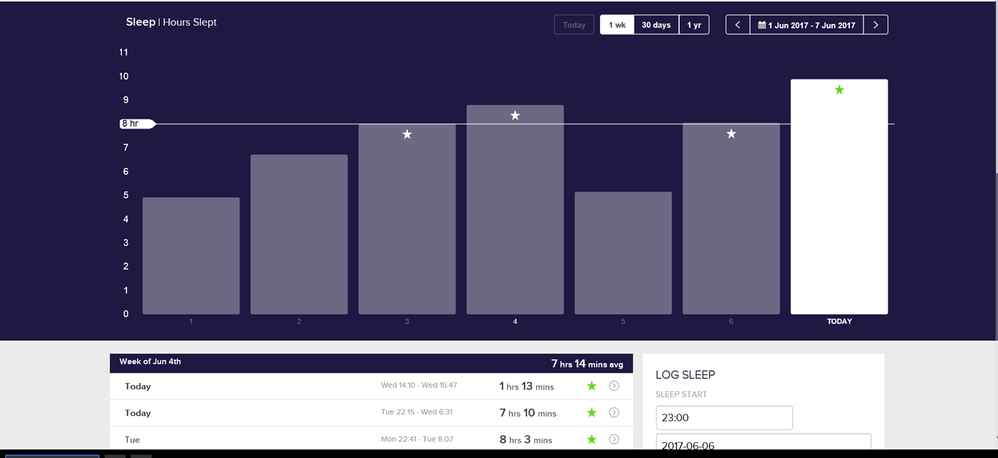The height and width of the screenshot is (458, 998).
Task: Open the 1 Jun 2017 - 7 Jun 2017 date picker
Action: (806, 25)
